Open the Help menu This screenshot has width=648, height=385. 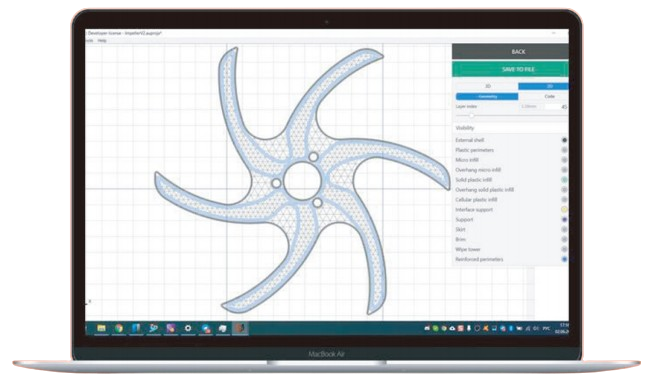102,40
